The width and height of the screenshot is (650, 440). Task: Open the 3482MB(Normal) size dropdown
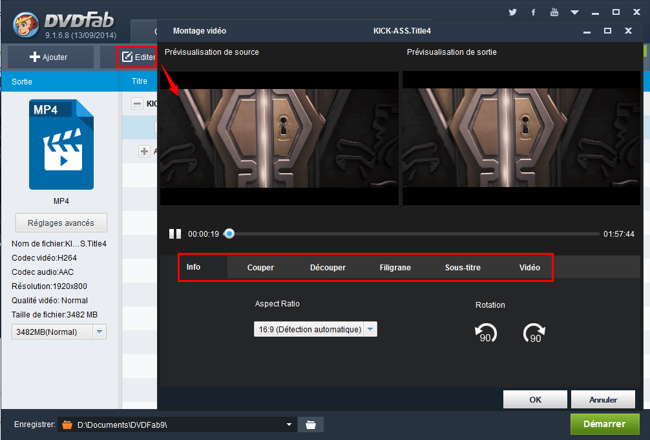click(59, 332)
